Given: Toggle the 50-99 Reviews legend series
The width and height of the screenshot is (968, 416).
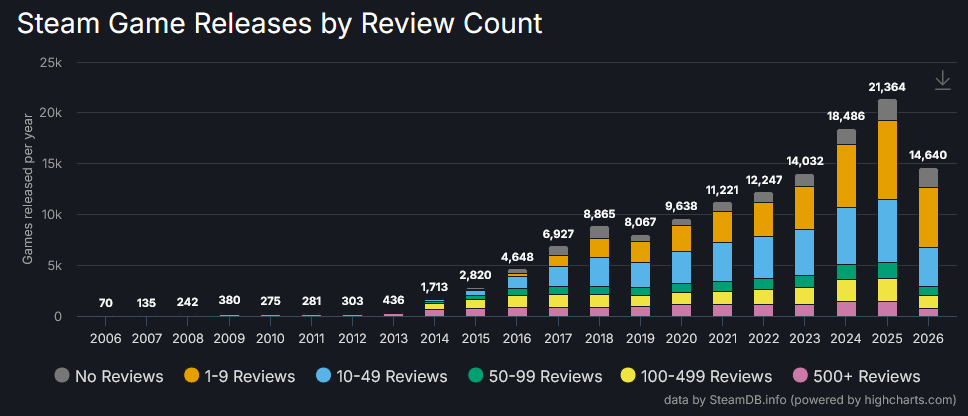Looking at the screenshot, I should click(535, 376).
